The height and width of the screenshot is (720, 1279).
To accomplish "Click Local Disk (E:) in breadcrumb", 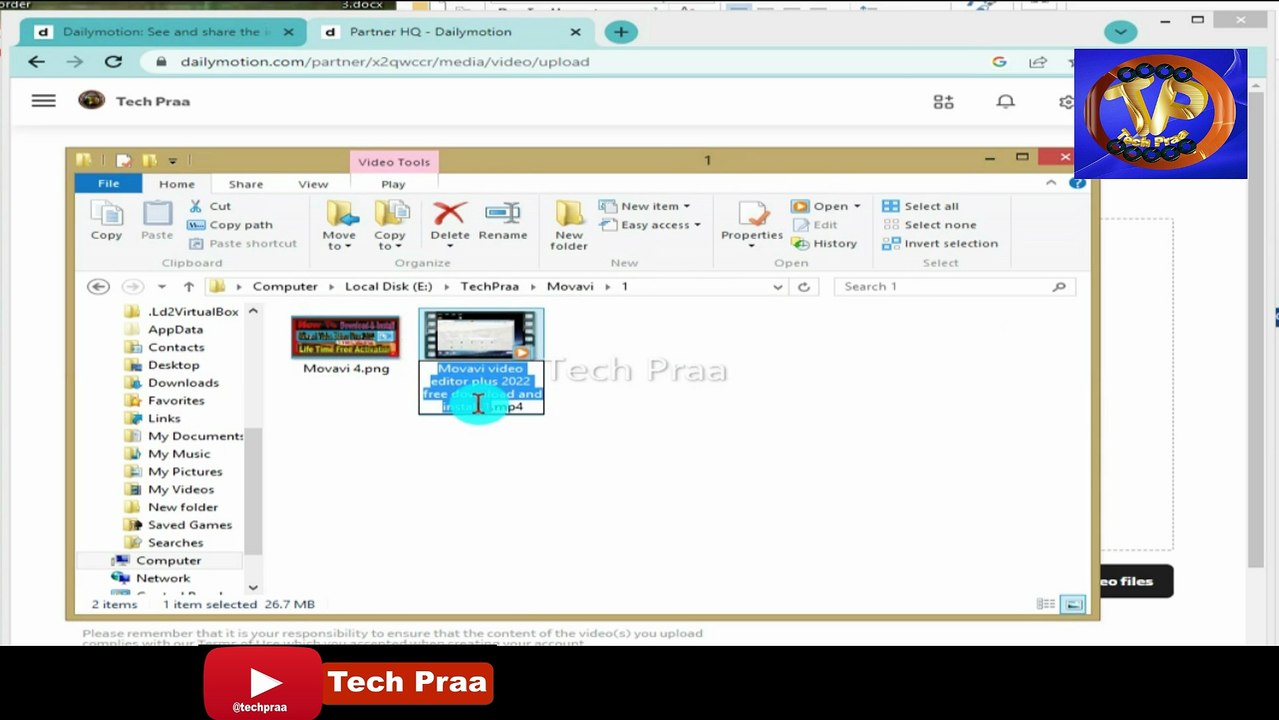I will 389,286.
